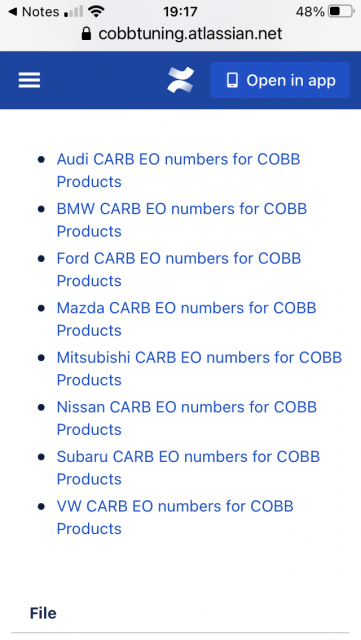Tap the padlock icon beside the URL
Viewport: 361px width, 640px height.
coord(86,33)
